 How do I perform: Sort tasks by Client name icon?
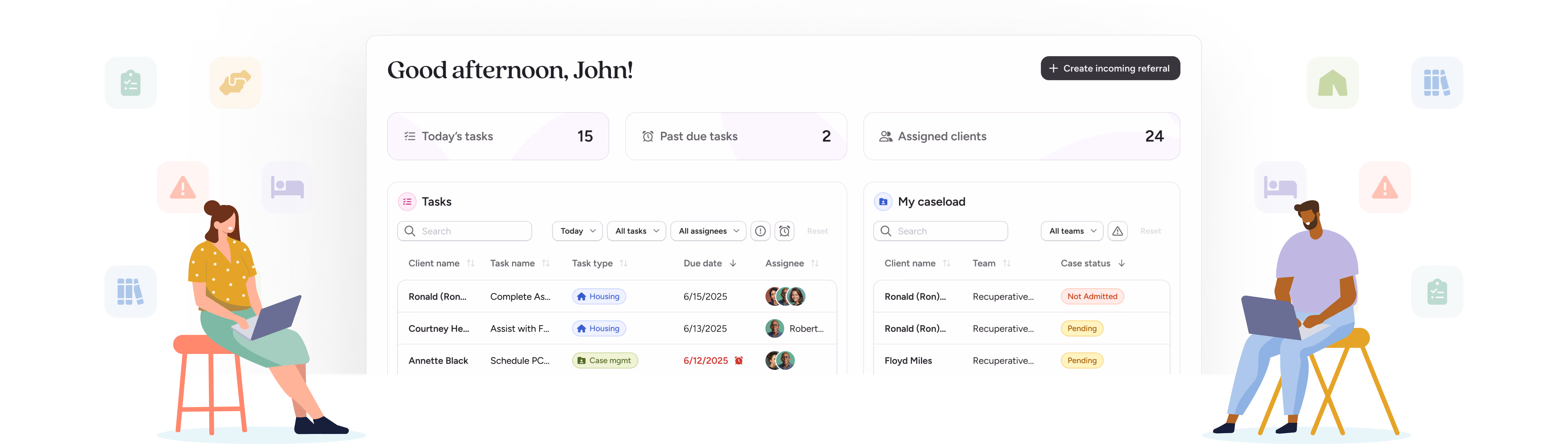[470, 263]
